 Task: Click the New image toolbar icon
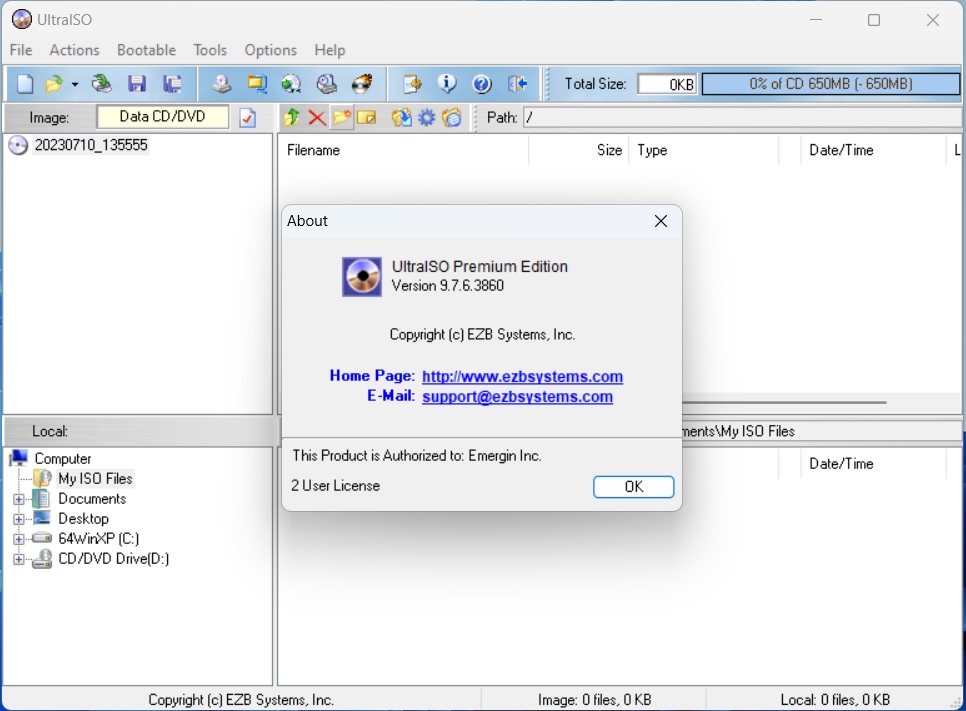coord(25,84)
